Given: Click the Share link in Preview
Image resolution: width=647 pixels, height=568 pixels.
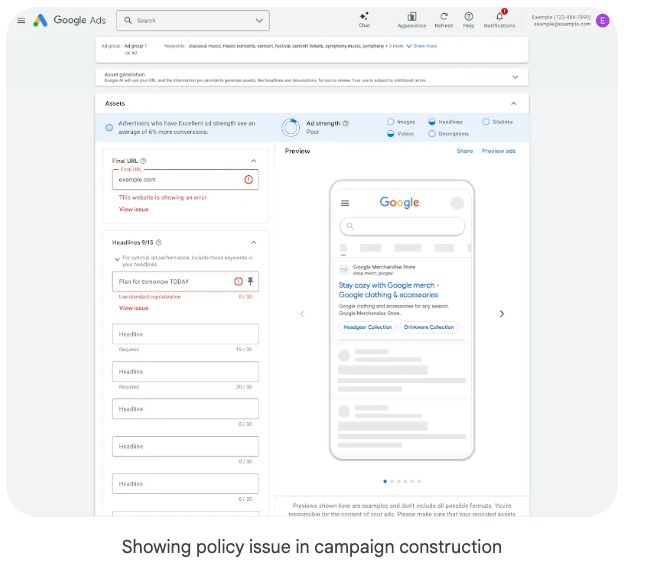Looking at the screenshot, I should 465,151.
